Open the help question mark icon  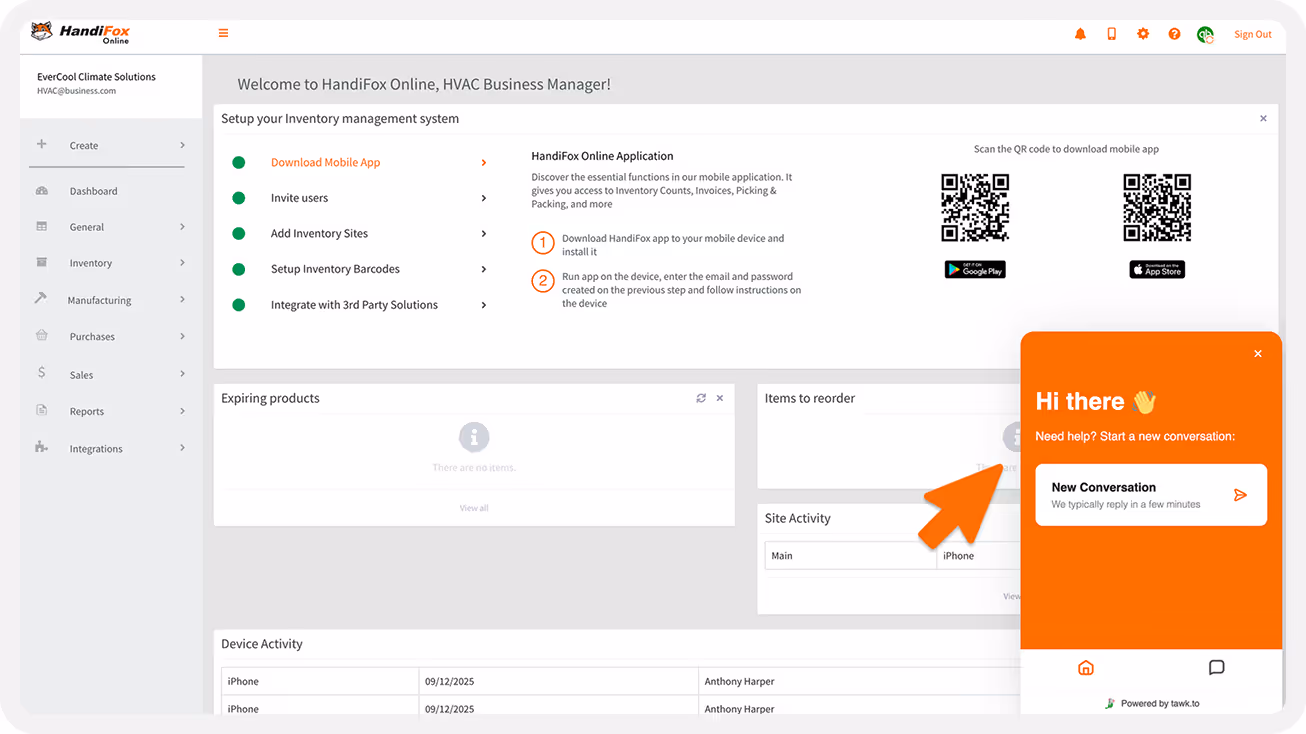tap(1174, 34)
